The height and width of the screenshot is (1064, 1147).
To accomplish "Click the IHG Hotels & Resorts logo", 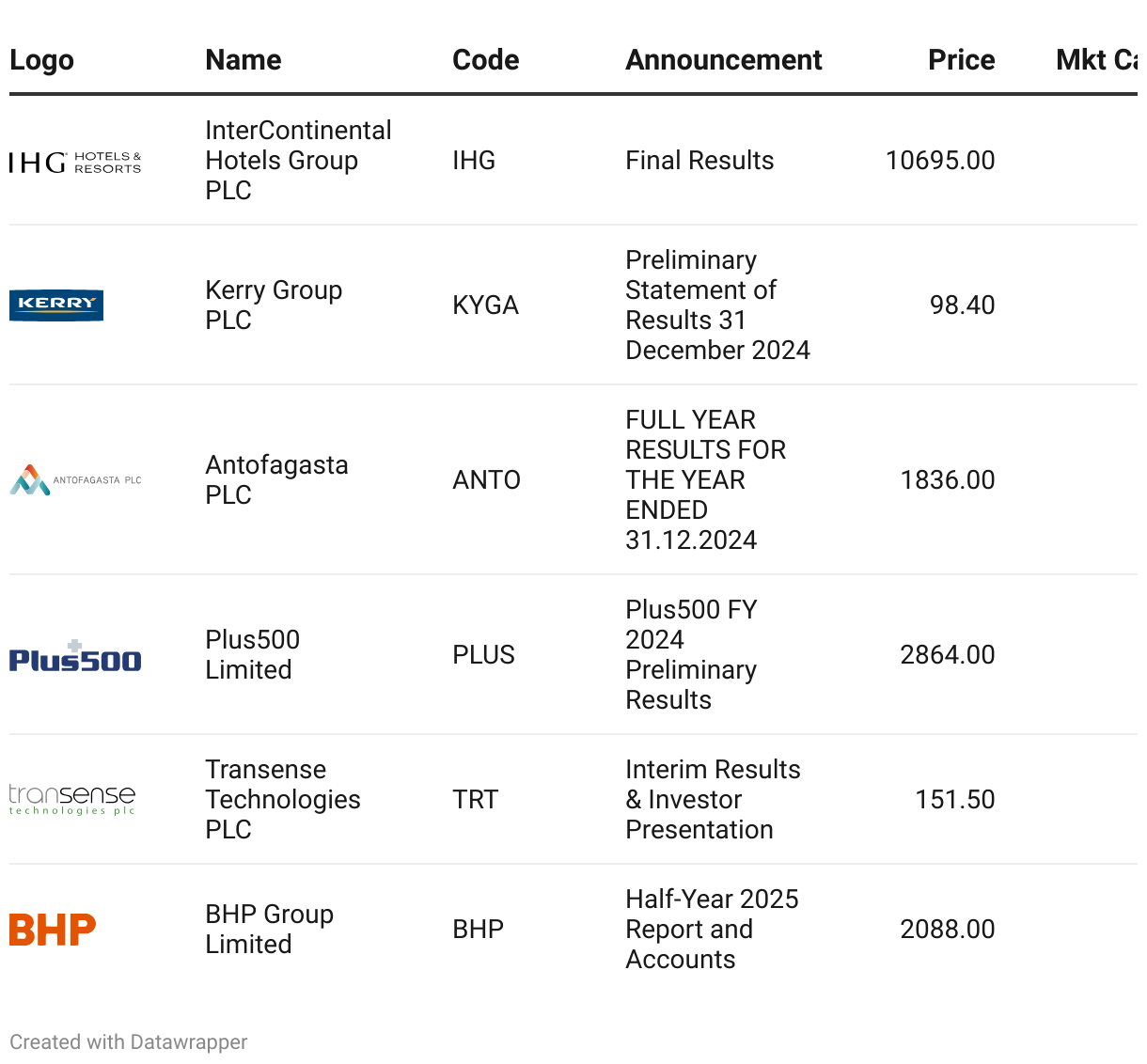I will (x=75, y=163).
